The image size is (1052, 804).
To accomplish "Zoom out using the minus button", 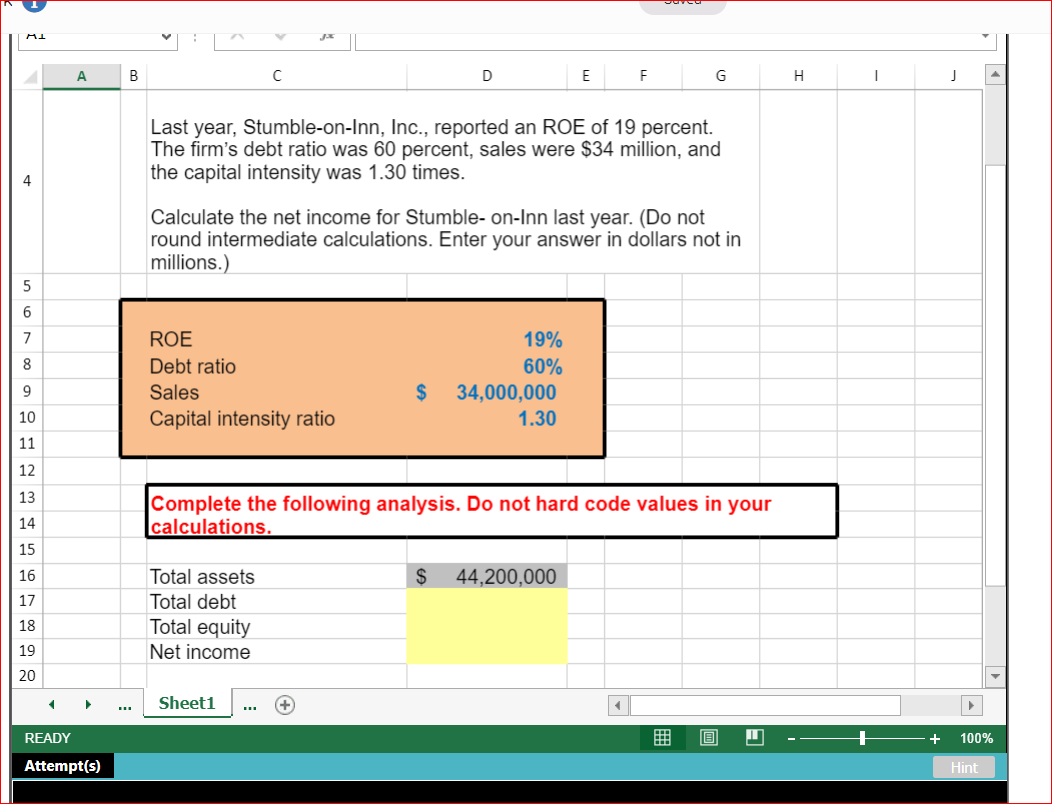I will point(790,738).
